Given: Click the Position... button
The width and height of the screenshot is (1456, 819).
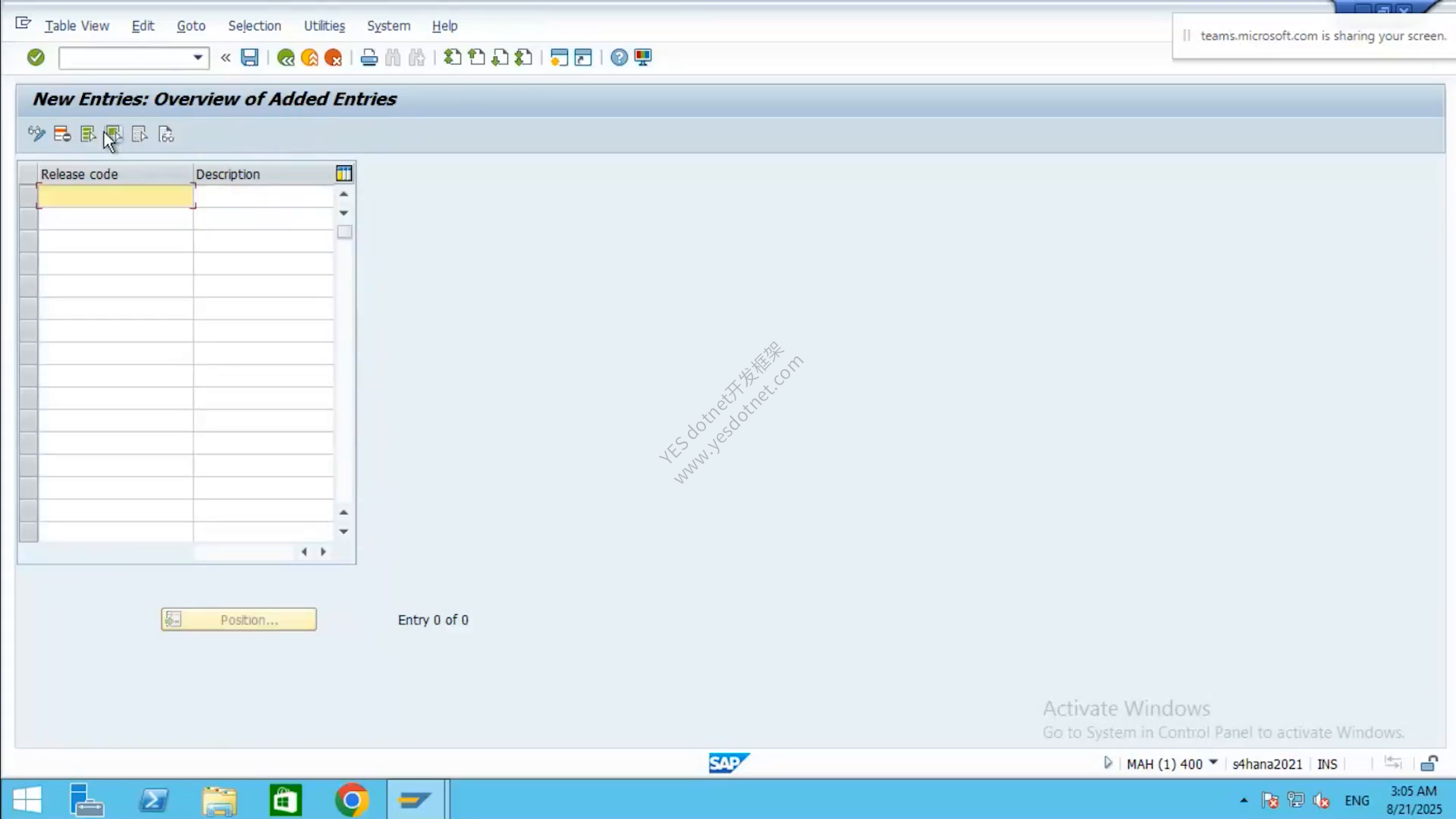Looking at the screenshot, I should (x=239, y=620).
